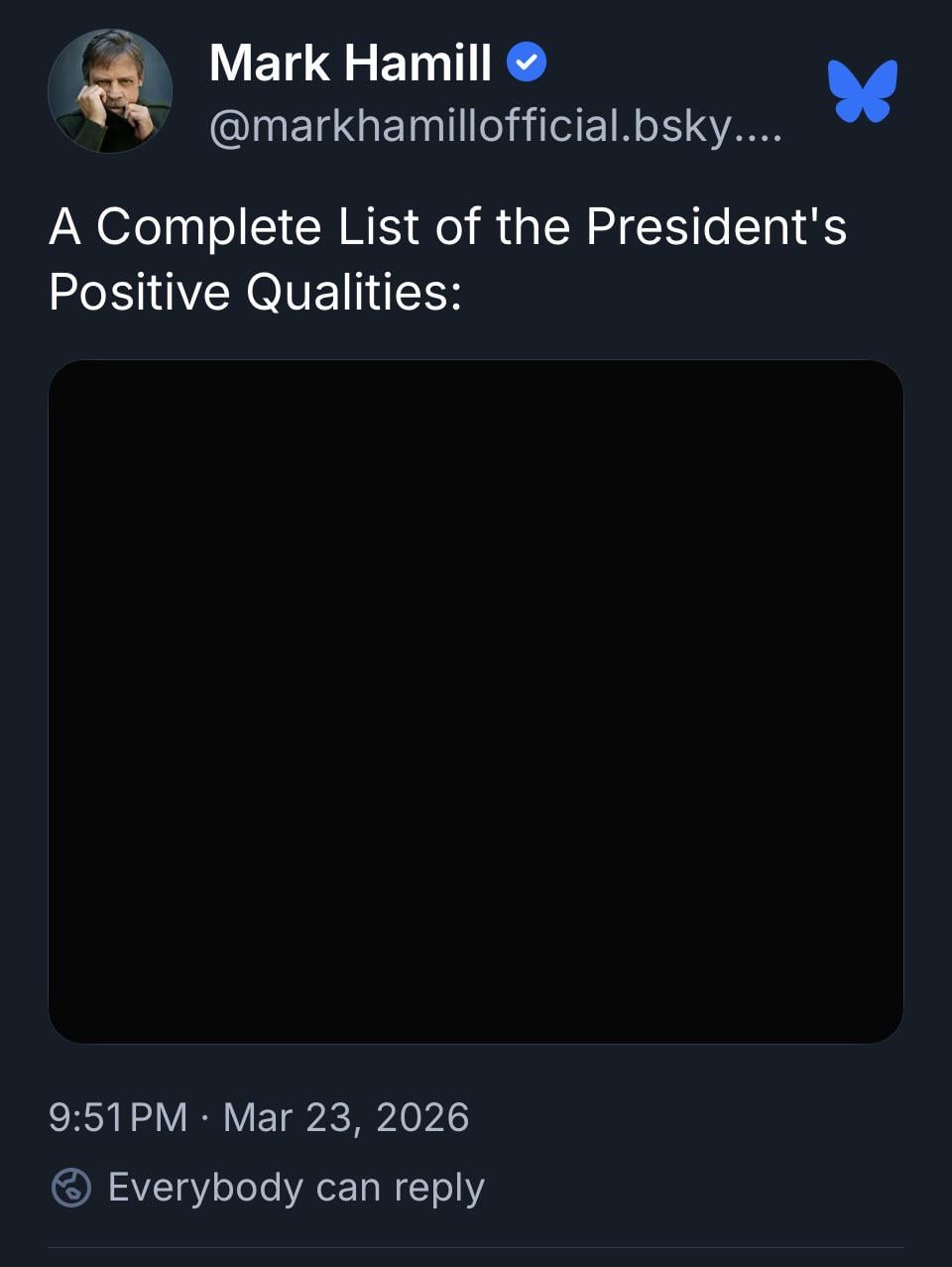Click the Mark Hamill display name
The height and width of the screenshot is (1267, 952).
coord(350,63)
